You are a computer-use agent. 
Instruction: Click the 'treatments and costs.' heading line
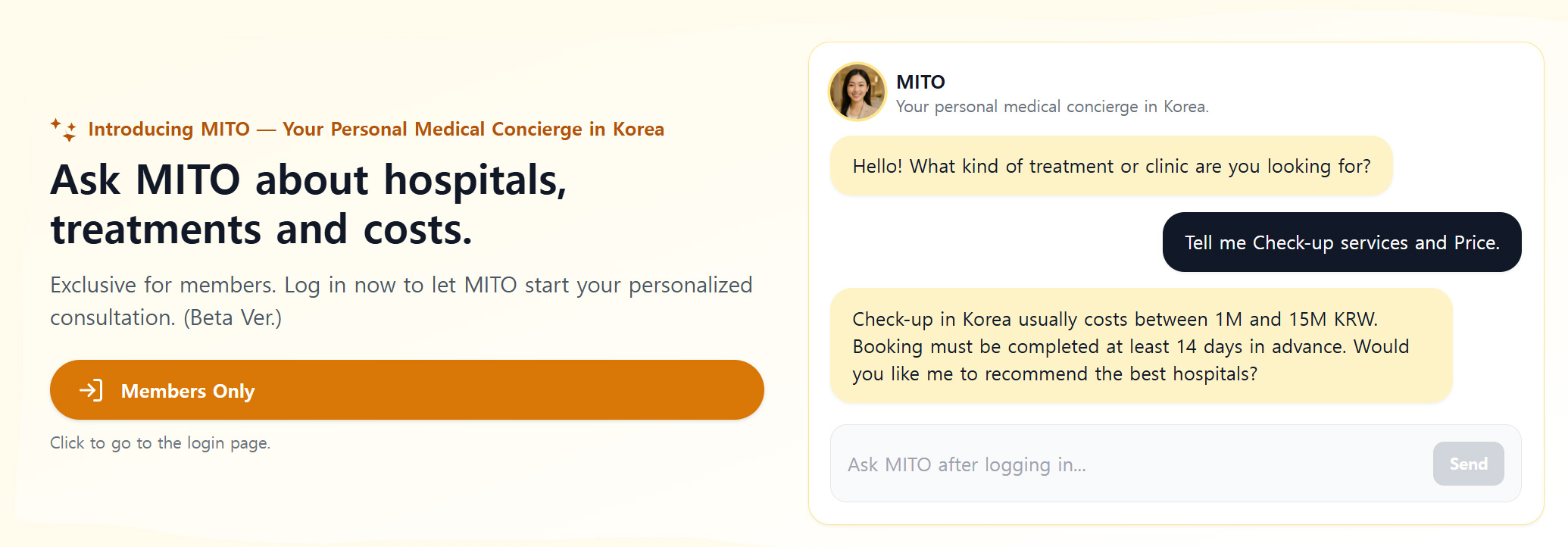[261, 230]
